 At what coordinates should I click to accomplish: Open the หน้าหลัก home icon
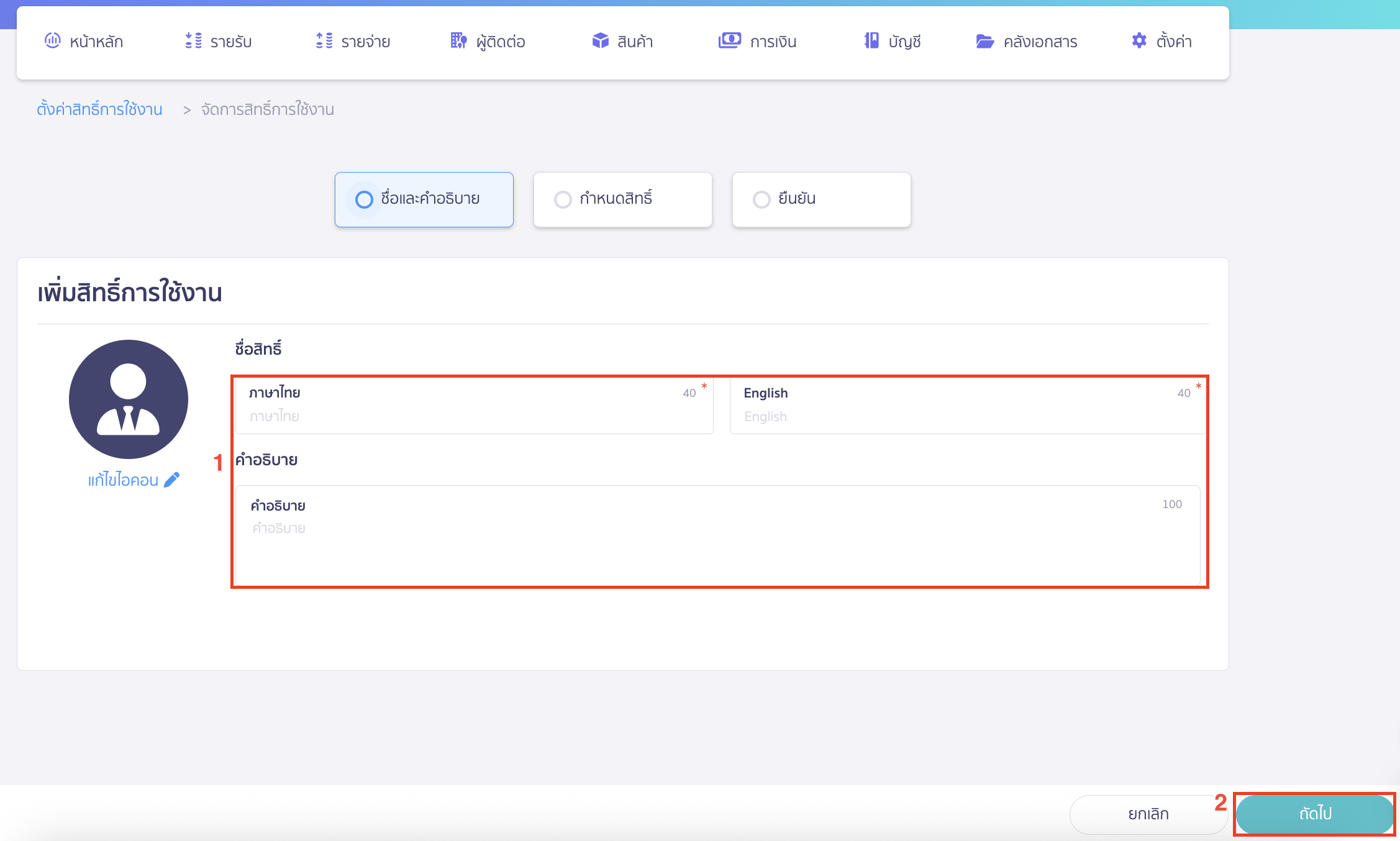[x=52, y=41]
